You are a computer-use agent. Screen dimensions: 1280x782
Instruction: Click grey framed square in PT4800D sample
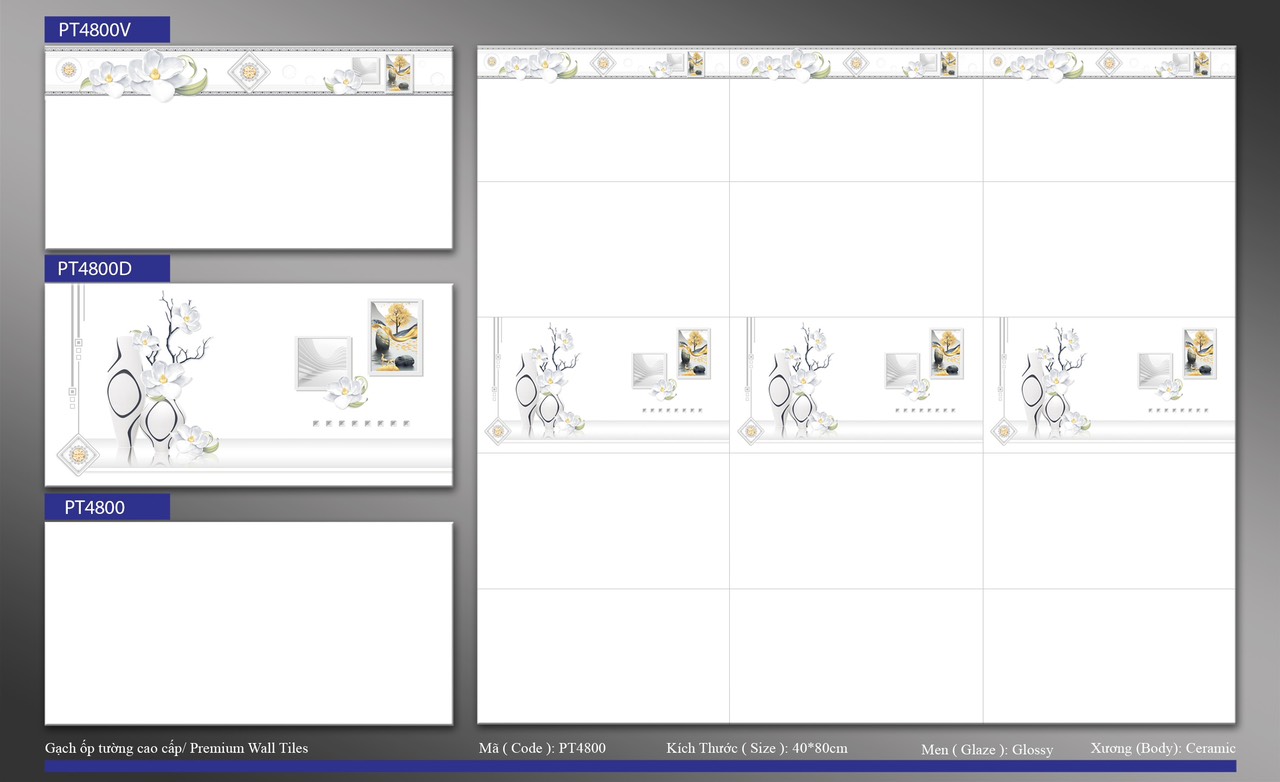tap(322, 362)
